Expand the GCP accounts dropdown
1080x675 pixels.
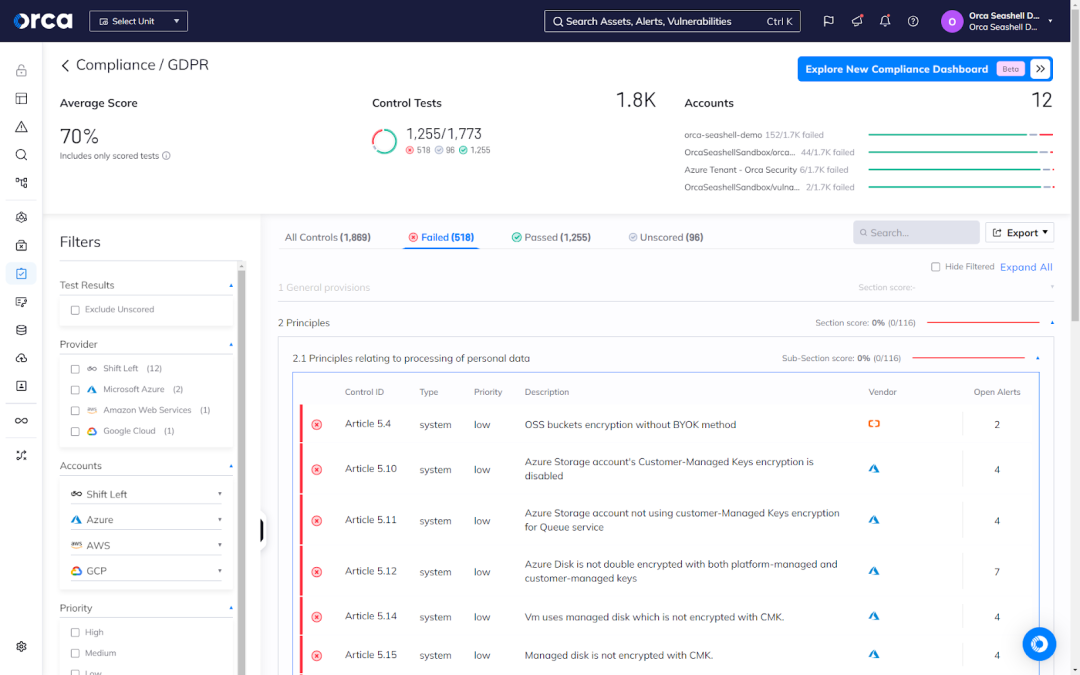pyautogui.click(x=146, y=570)
